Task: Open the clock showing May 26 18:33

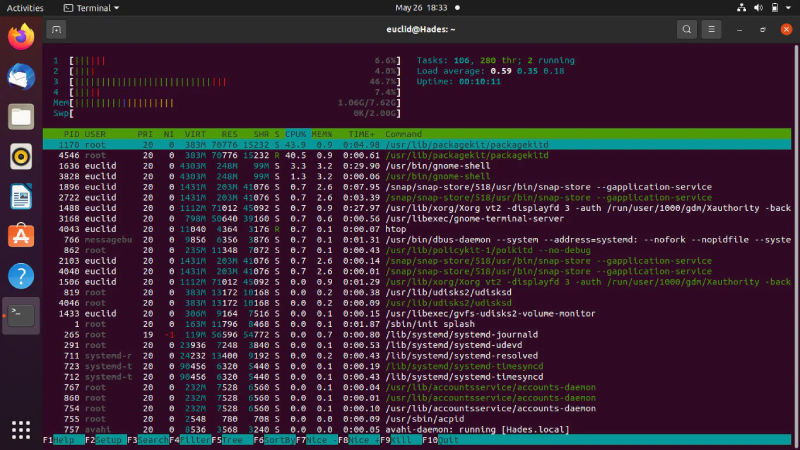Action: tap(421, 8)
